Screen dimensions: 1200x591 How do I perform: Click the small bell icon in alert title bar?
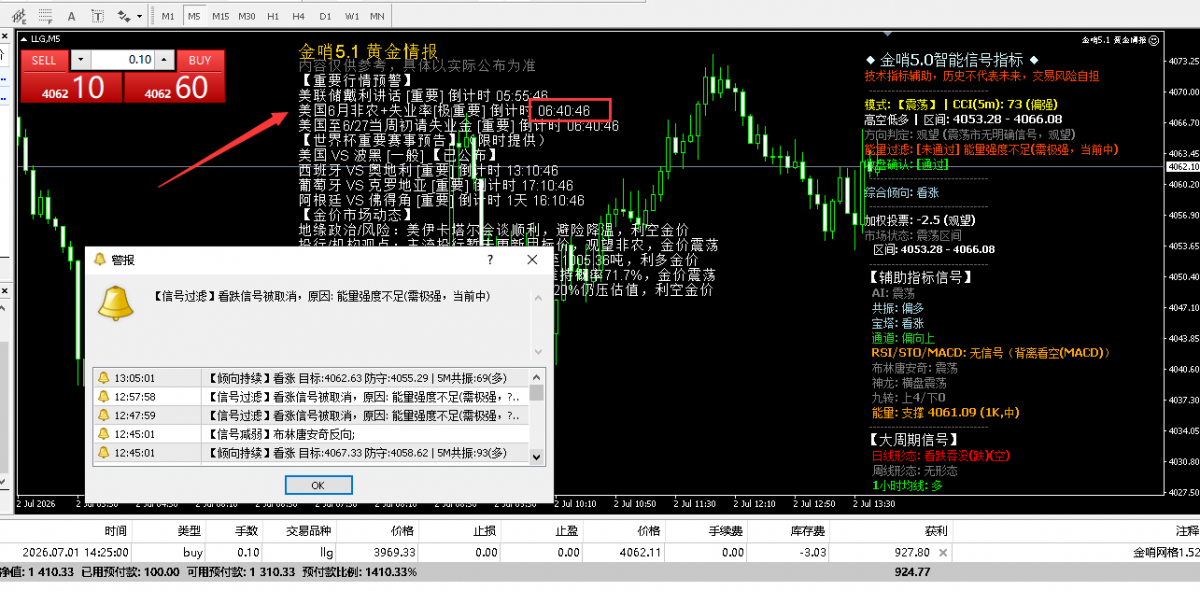tap(100, 260)
